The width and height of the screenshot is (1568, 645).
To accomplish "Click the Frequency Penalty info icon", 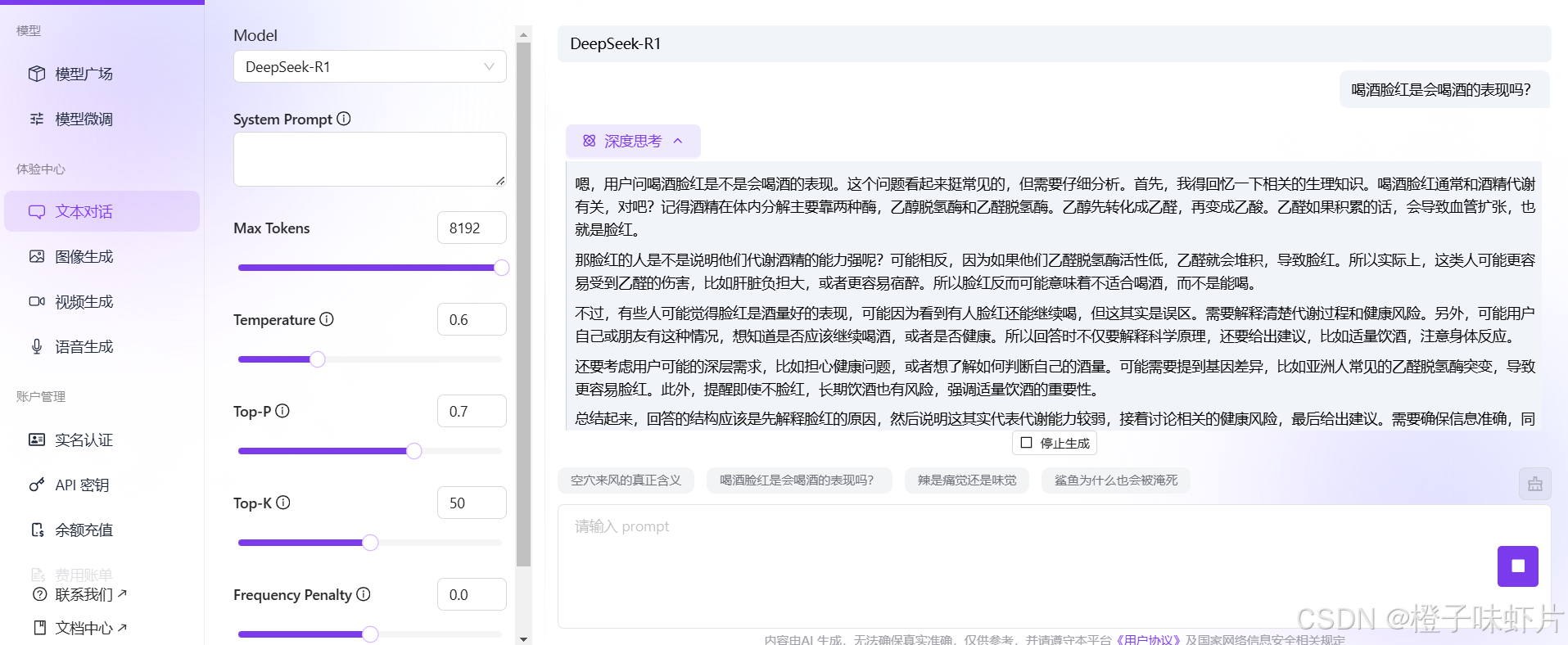I will [x=364, y=594].
